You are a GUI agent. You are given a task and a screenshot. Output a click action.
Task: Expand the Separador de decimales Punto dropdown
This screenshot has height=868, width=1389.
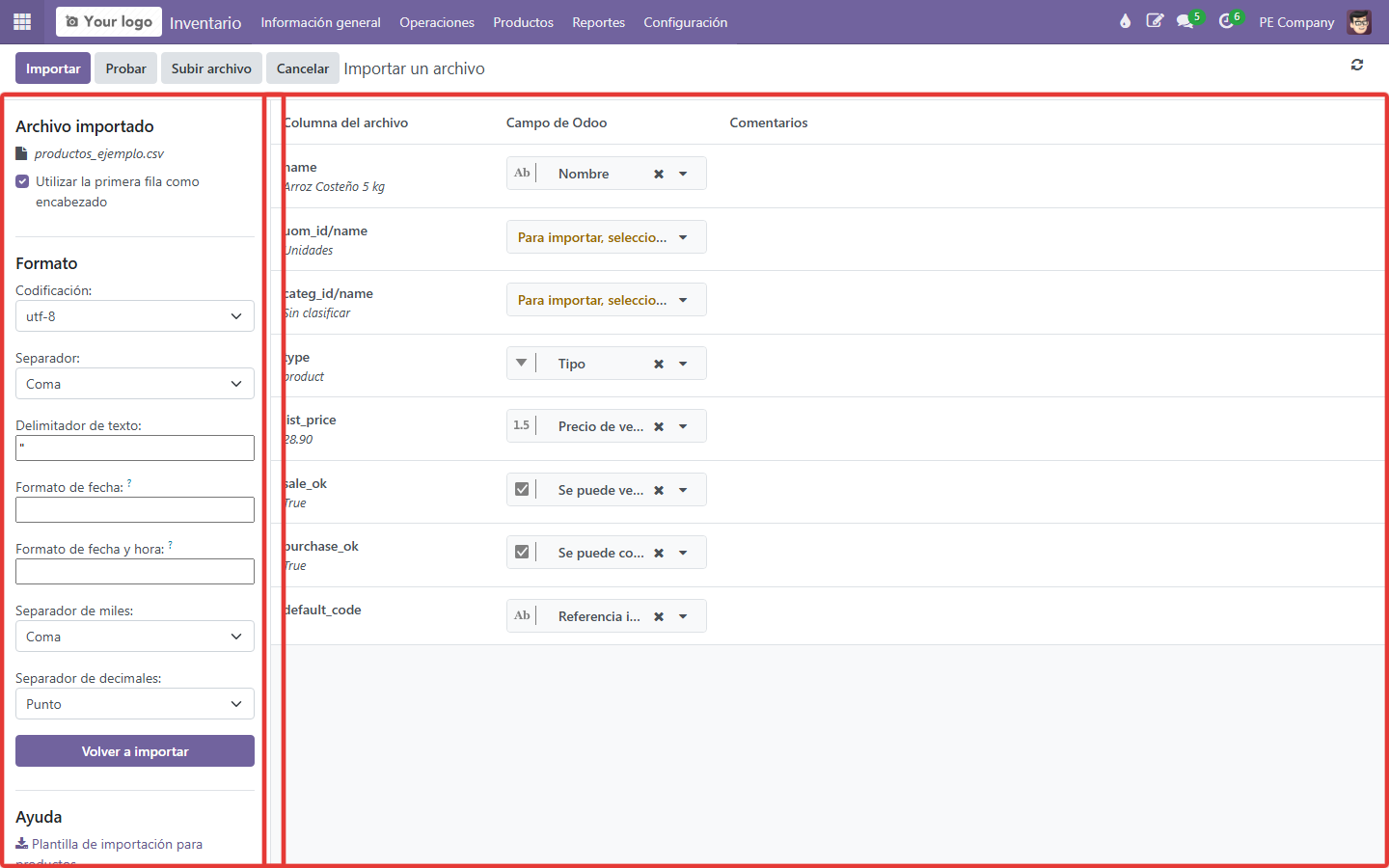pos(135,704)
